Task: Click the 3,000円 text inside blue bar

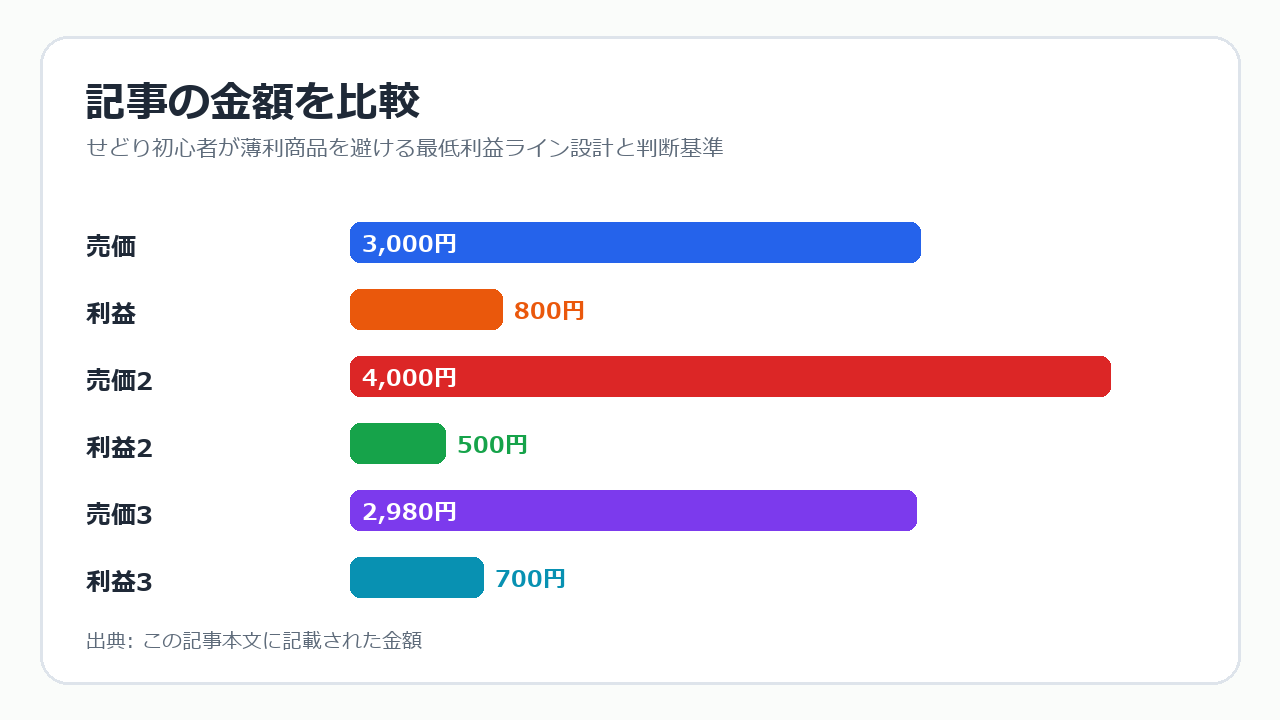Action: click(409, 244)
